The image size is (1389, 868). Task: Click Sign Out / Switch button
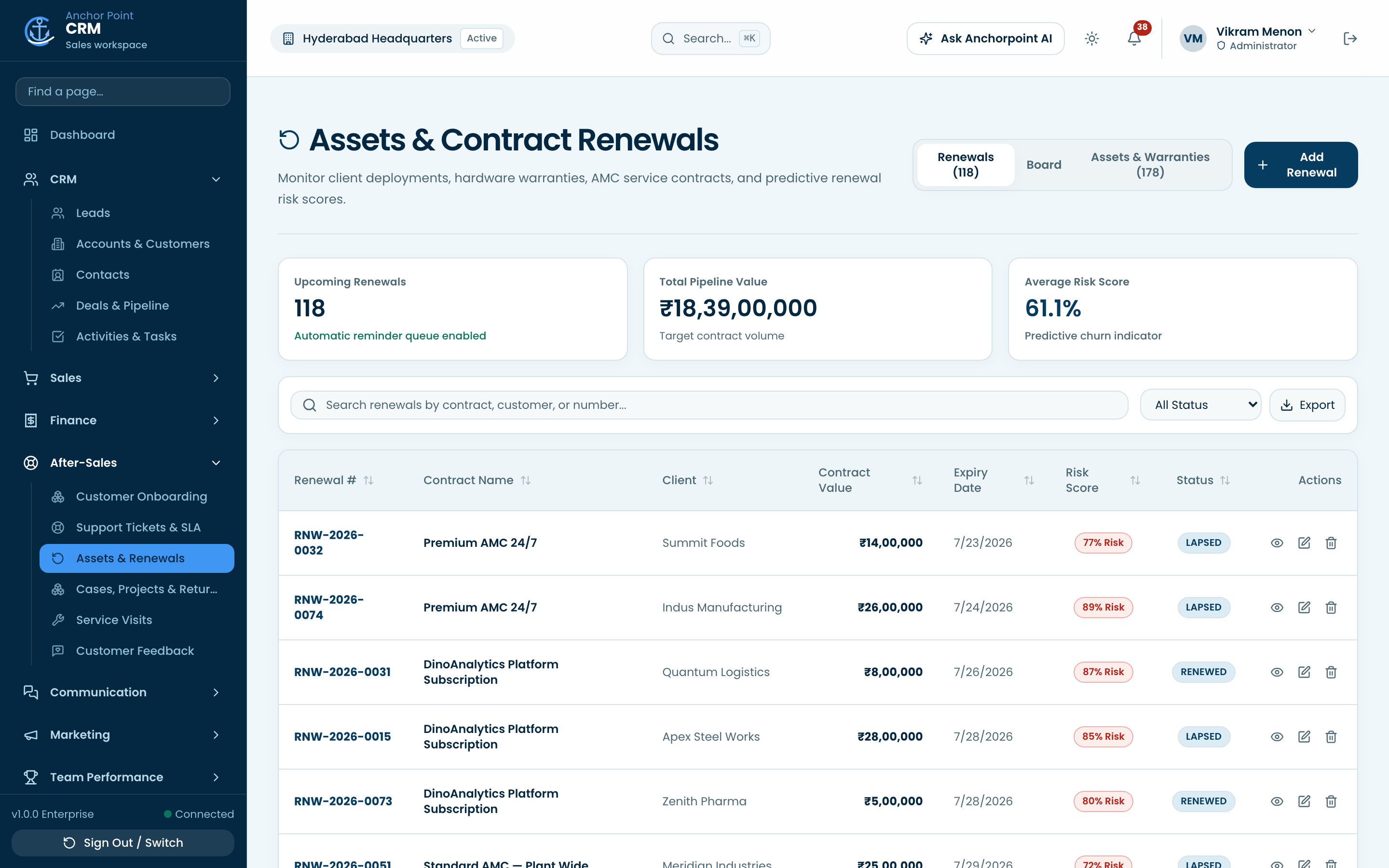pos(123,842)
